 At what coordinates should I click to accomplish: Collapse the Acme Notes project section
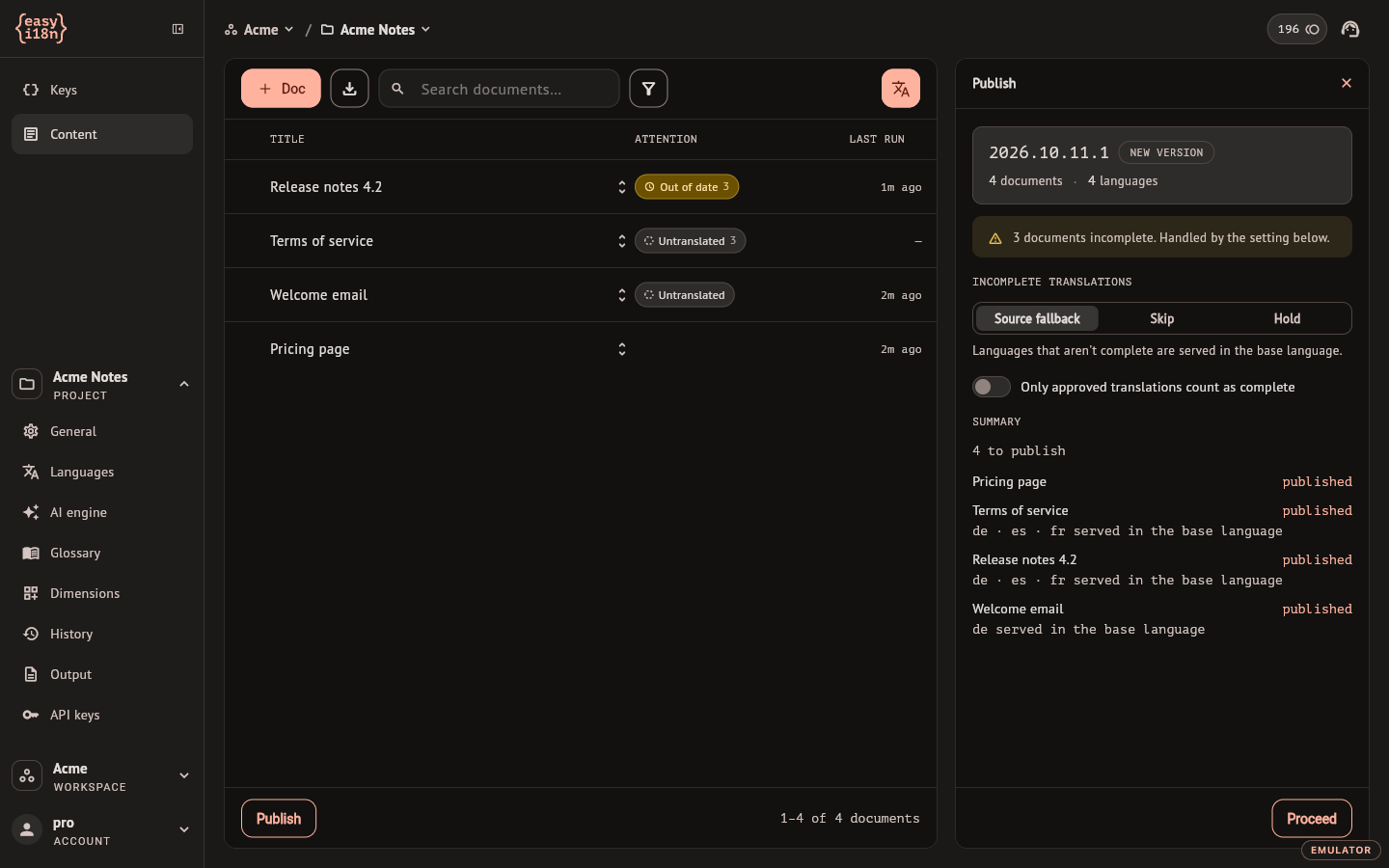[x=184, y=384]
